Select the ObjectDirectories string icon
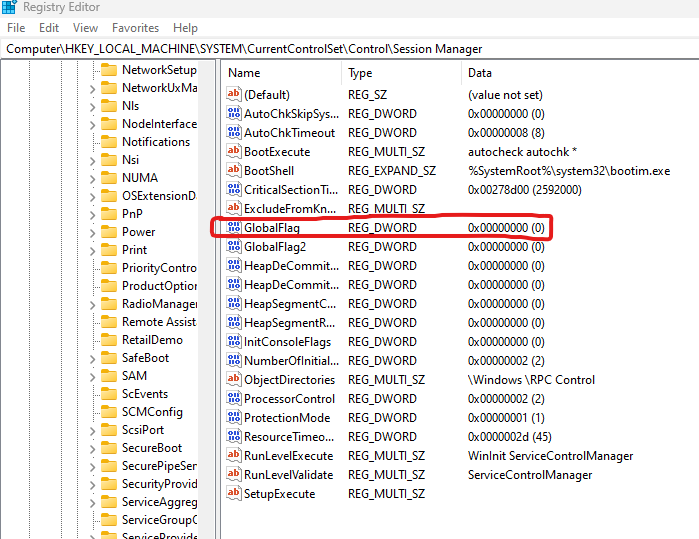 click(x=234, y=379)
